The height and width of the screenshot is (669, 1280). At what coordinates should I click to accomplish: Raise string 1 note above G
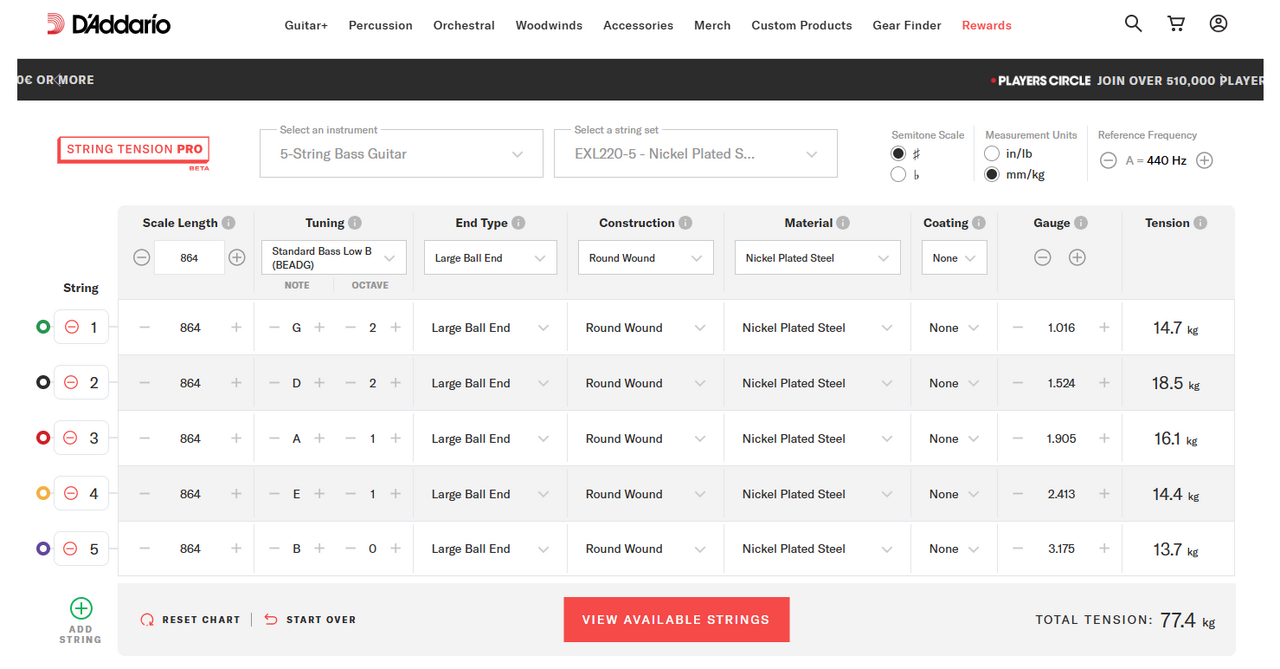pyautogui.click(x=320, y=327)
